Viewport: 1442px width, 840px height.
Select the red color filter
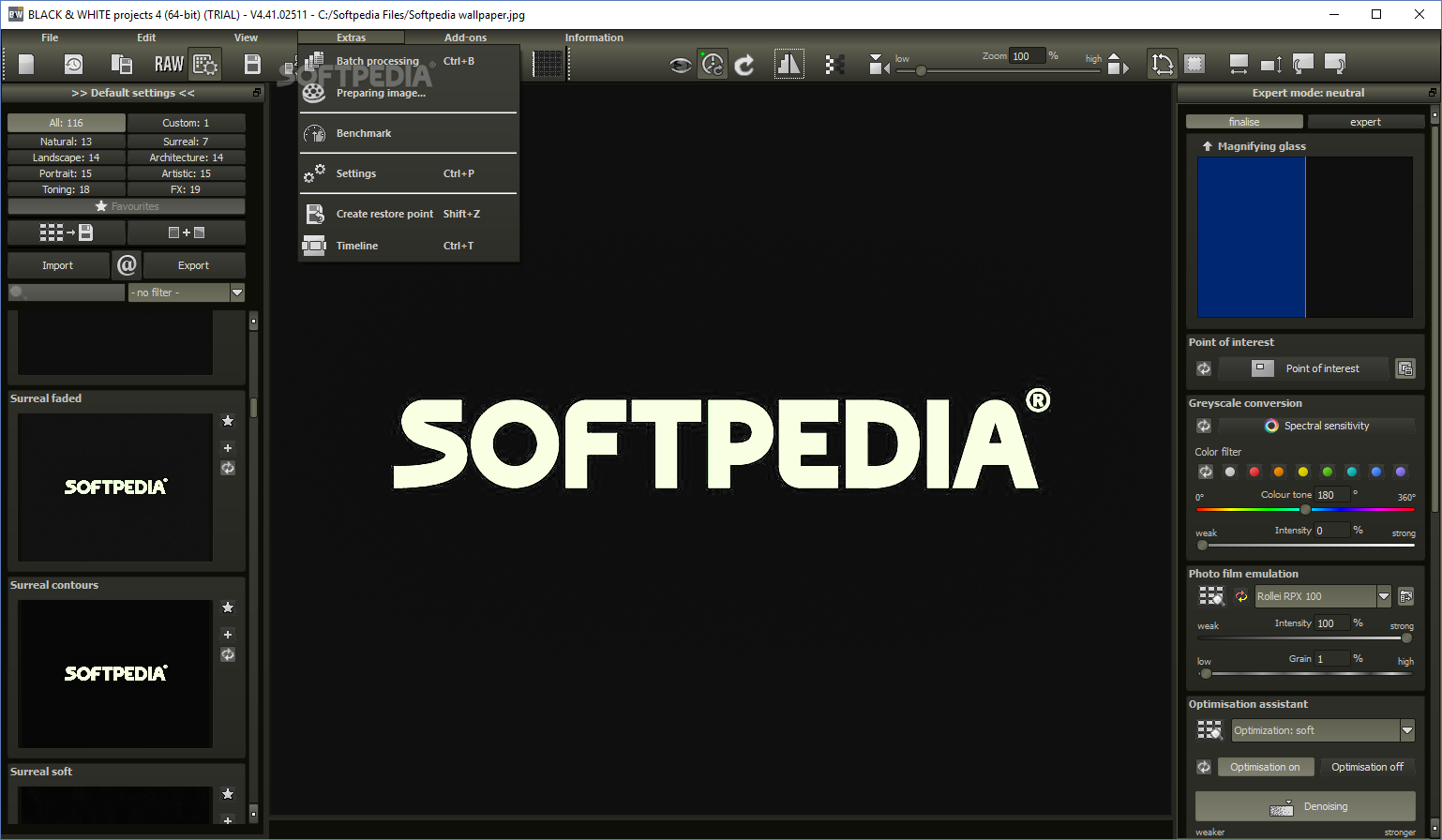(x=1254, y=472)
